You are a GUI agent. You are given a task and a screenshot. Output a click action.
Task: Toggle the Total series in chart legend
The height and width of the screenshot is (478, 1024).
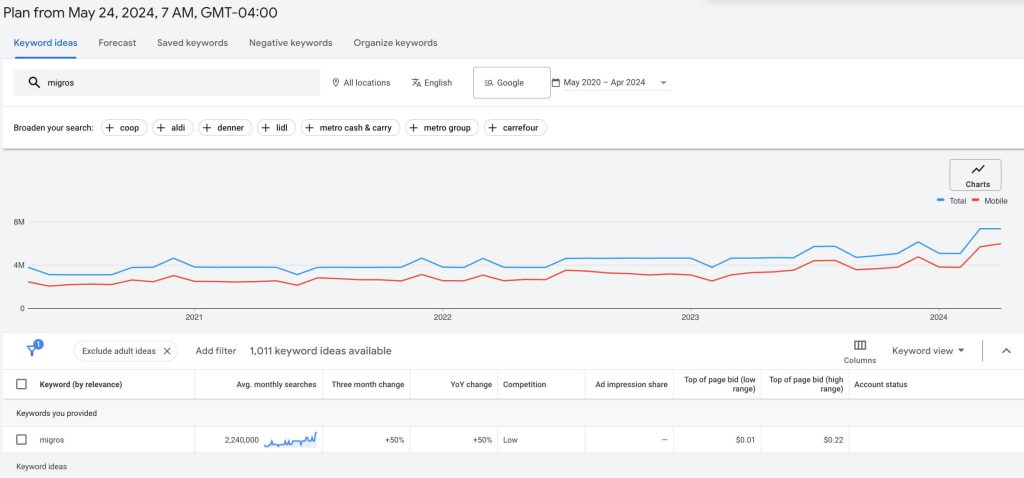click(x=952, y=201)
